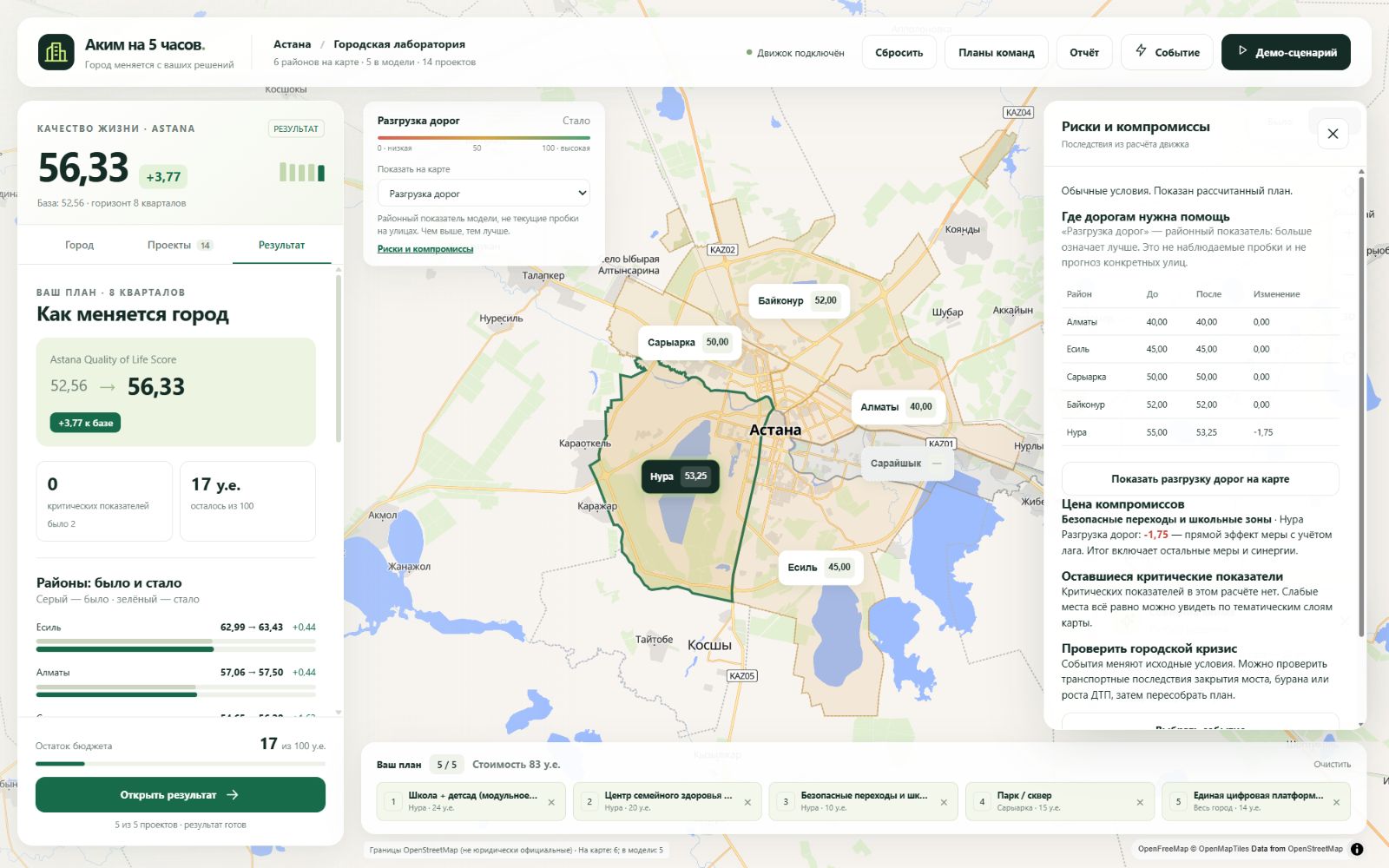Click Открыть результат button

(x=181, y=794)
